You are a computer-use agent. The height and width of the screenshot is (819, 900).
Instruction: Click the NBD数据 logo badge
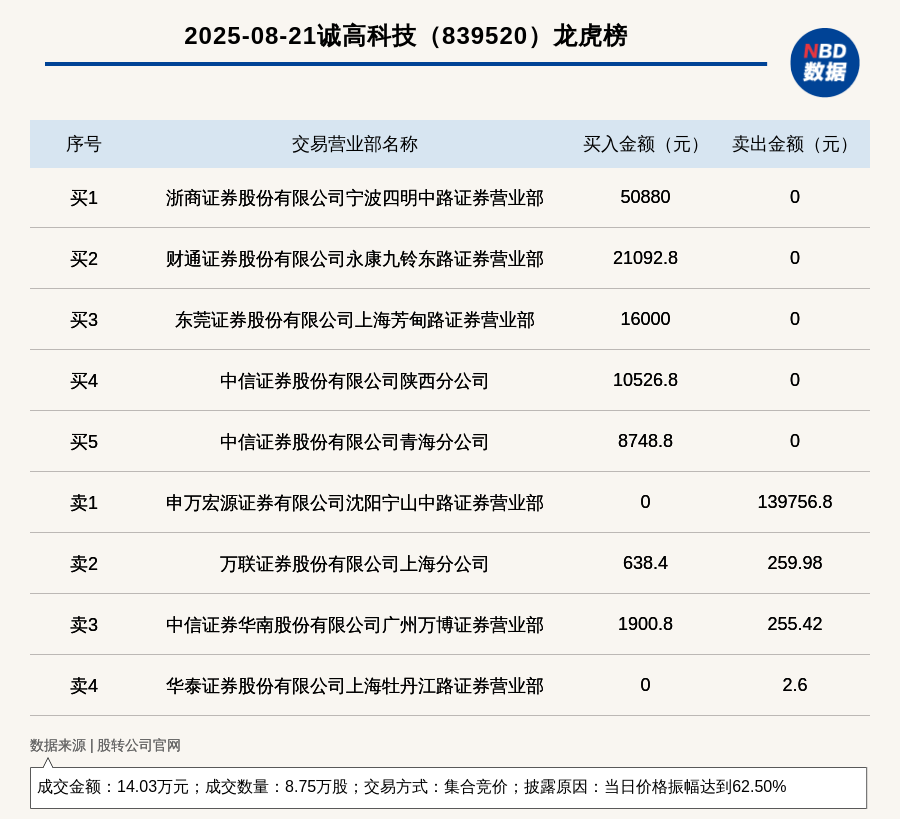tap(824, 63)
